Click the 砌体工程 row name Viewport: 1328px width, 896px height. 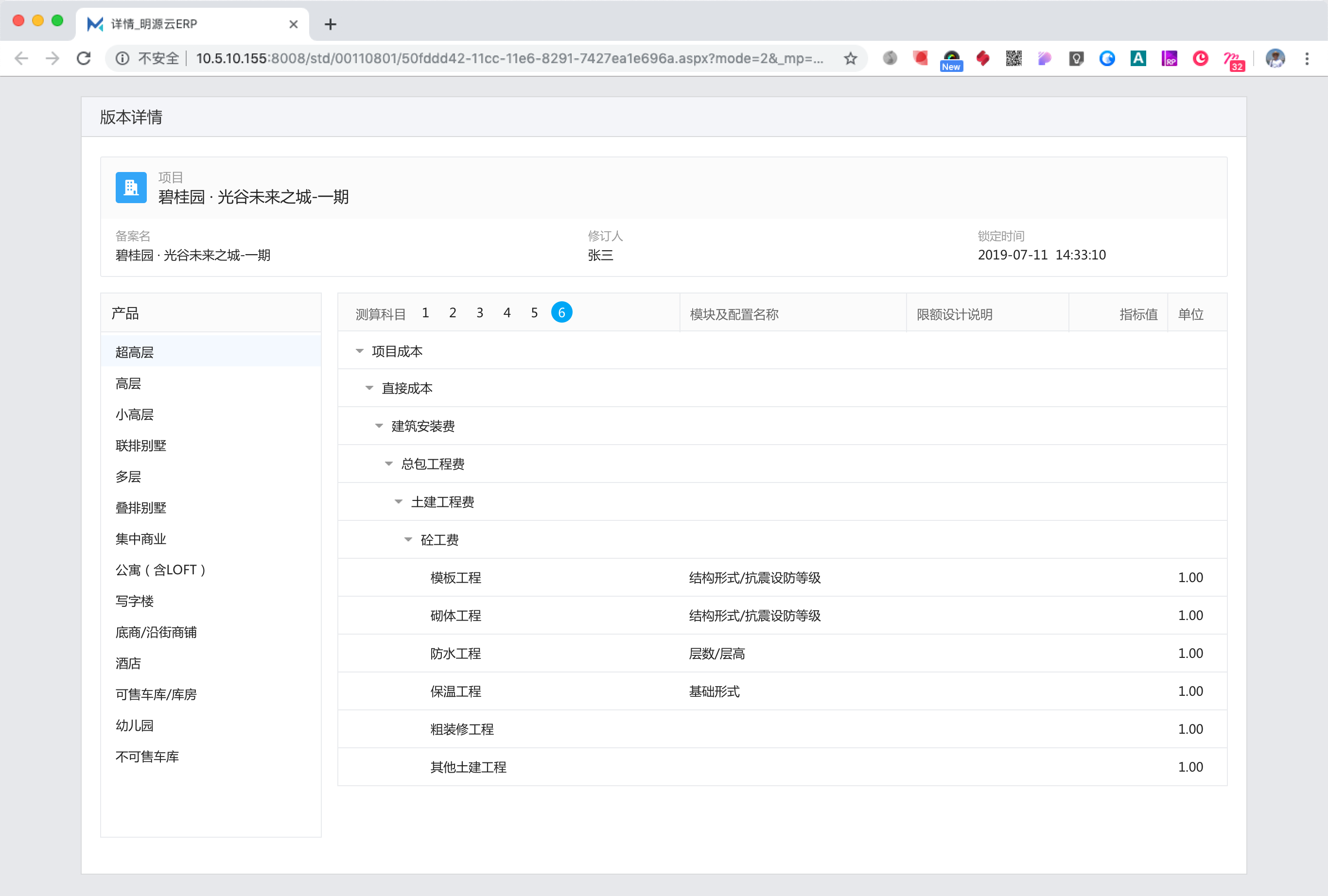point(455,616)
